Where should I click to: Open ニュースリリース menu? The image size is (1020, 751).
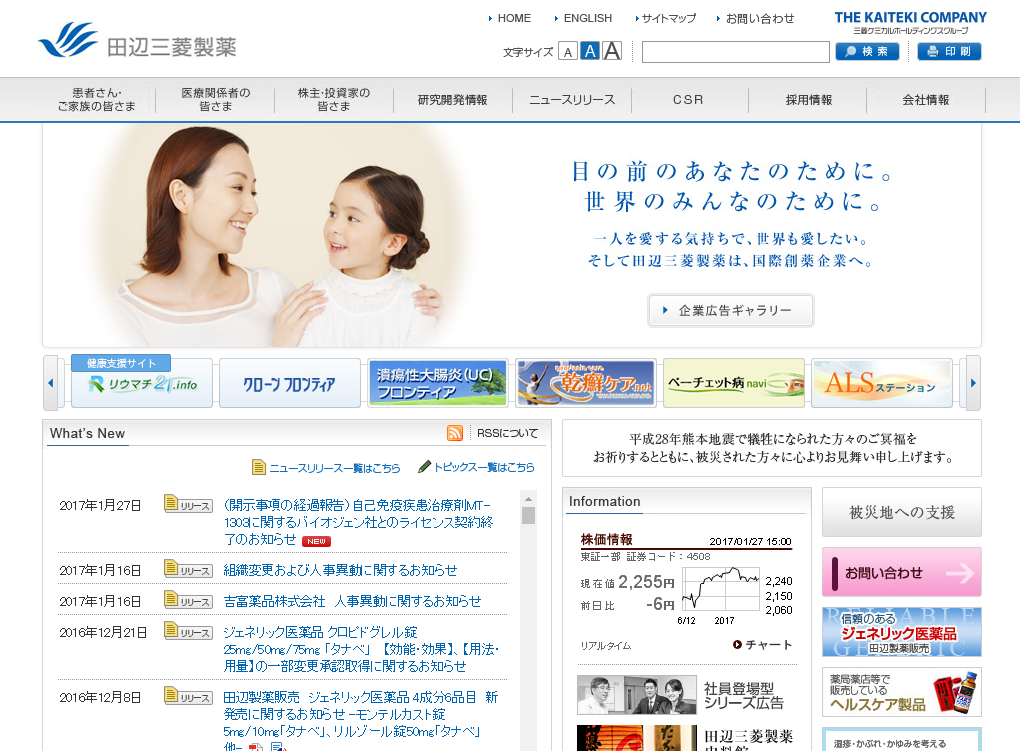tap(572, 100)
